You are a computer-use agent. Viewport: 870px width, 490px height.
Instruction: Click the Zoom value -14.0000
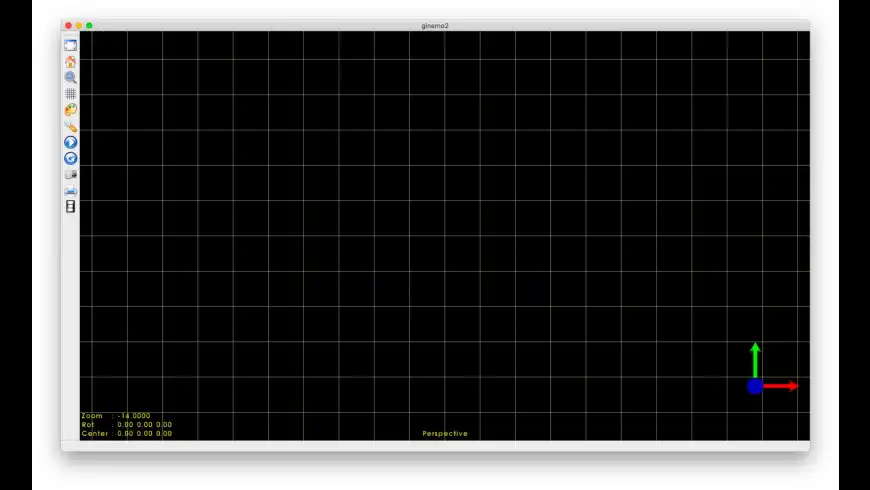(134, 416)
